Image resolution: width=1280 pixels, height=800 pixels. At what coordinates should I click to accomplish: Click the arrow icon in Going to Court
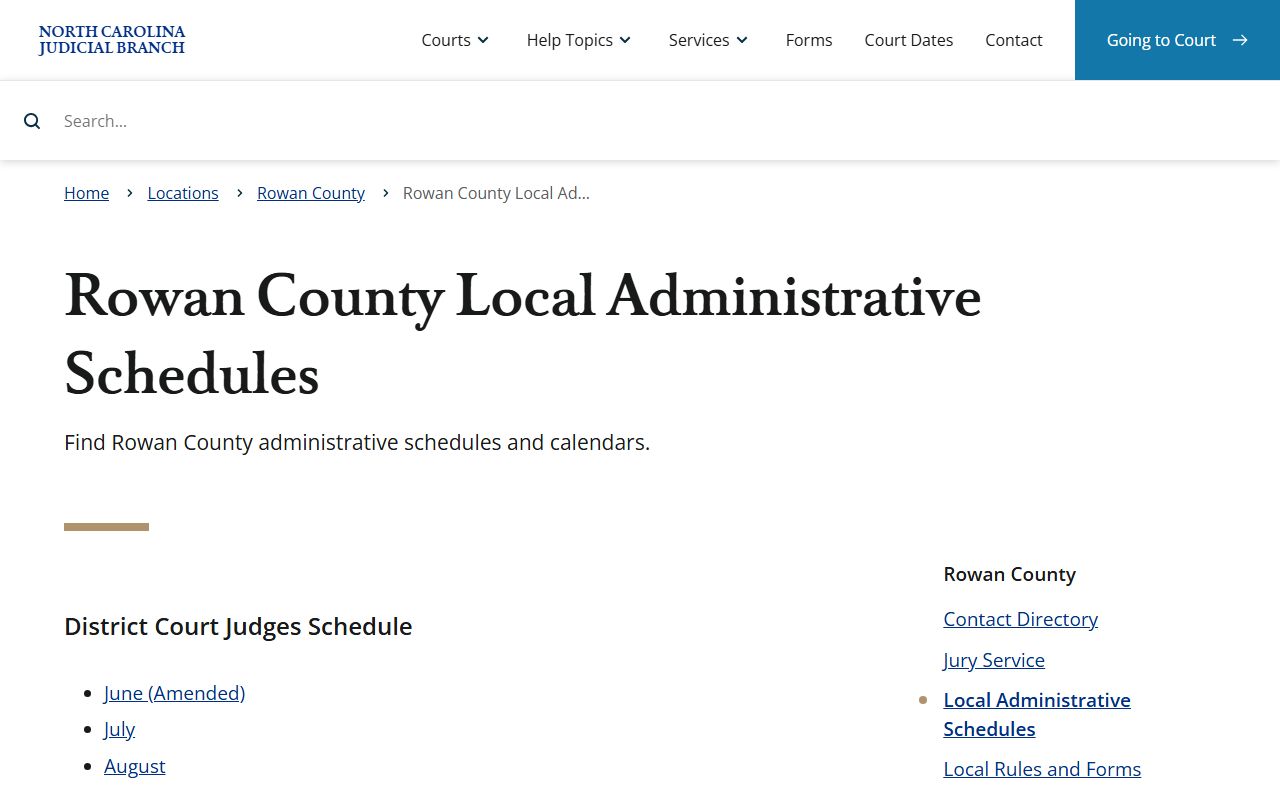click(x=1240, y=40)
